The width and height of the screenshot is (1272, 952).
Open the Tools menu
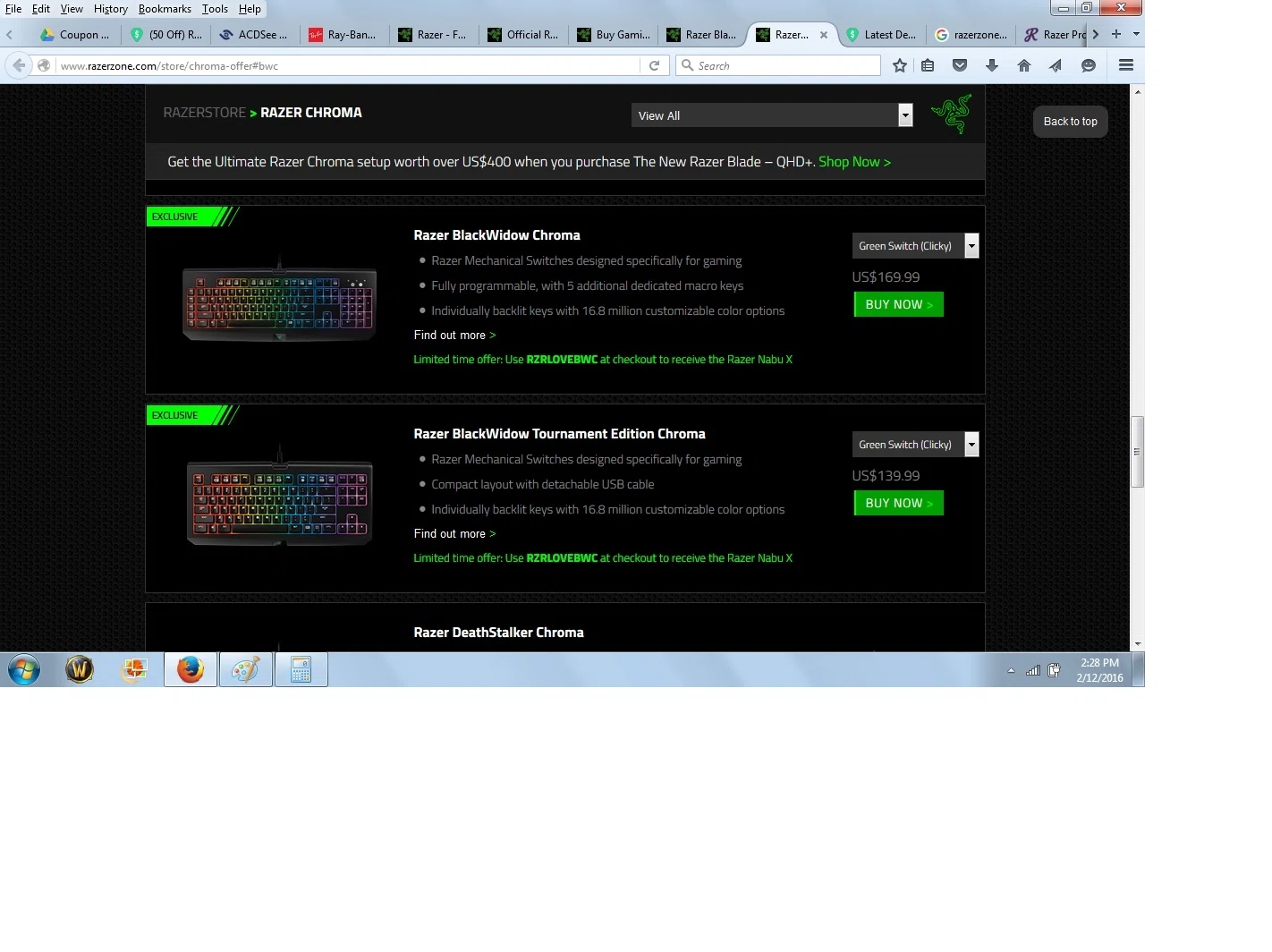[x=215, y=9]
